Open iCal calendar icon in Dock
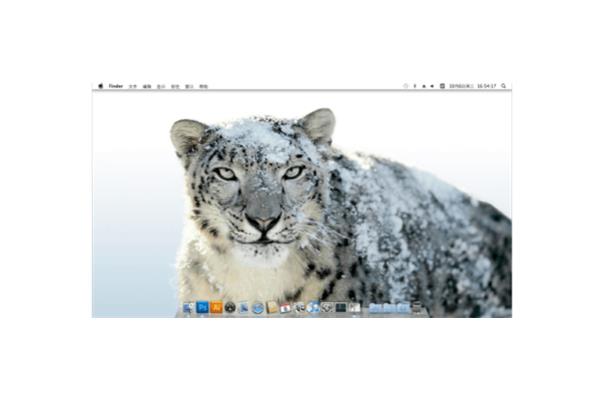 click(285, 308)
